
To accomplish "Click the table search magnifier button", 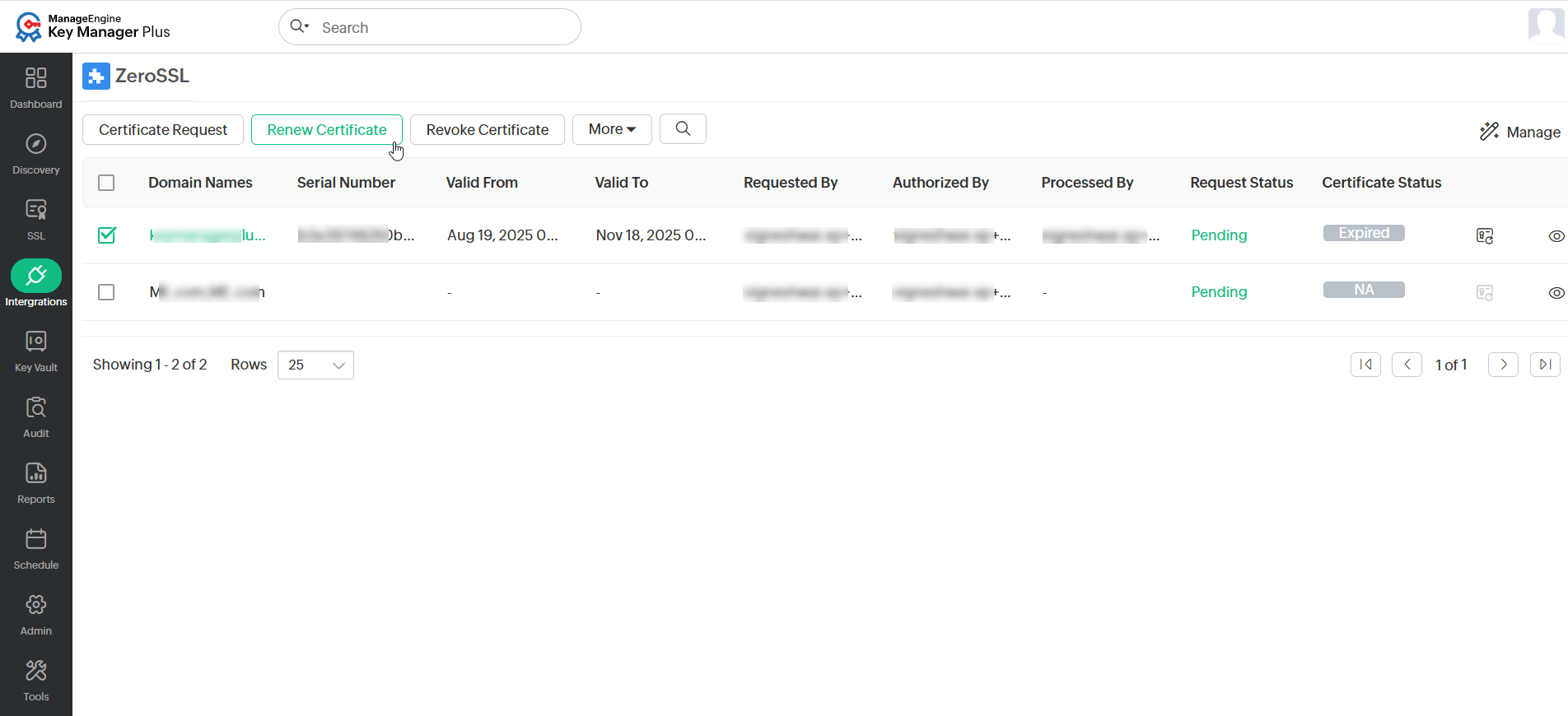I will click(x=683, y=129).
